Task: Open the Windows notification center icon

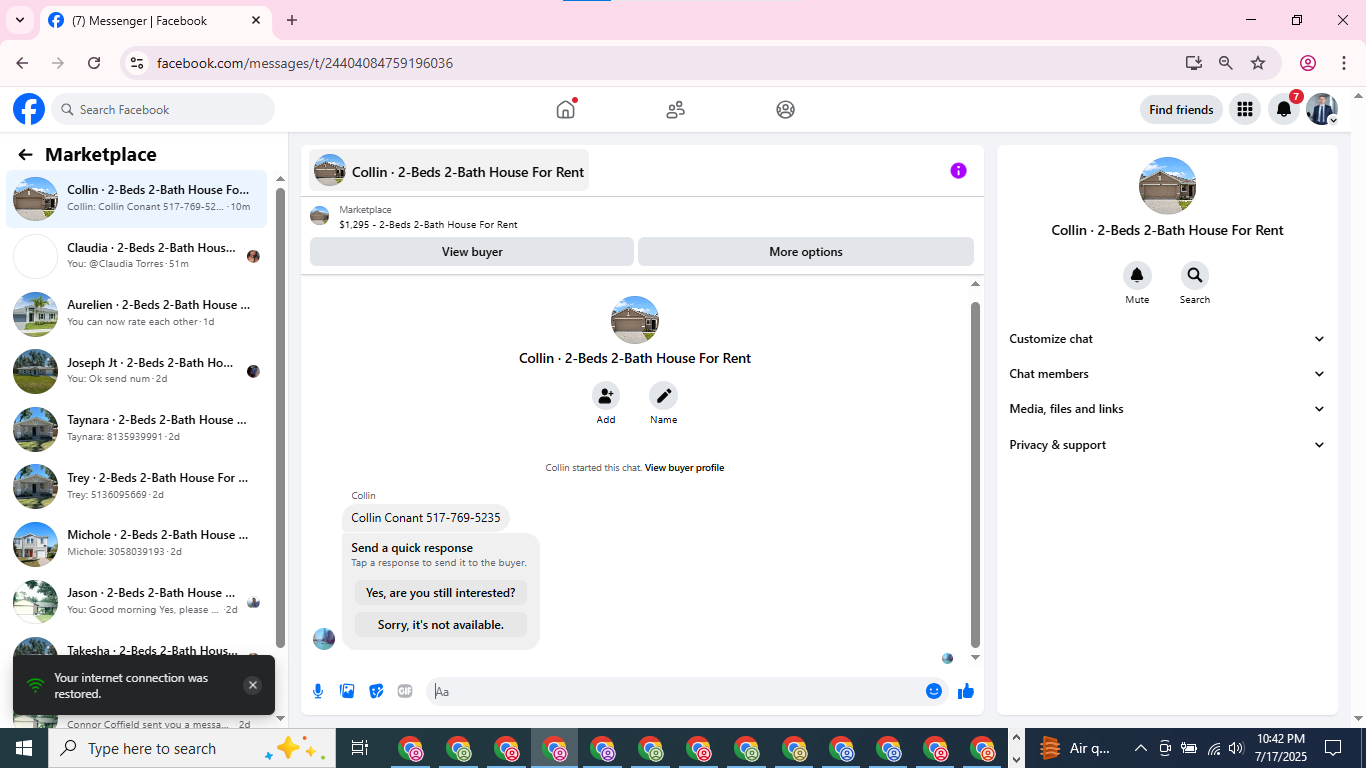Action: pyautogui.click(x=1333, y=748)
